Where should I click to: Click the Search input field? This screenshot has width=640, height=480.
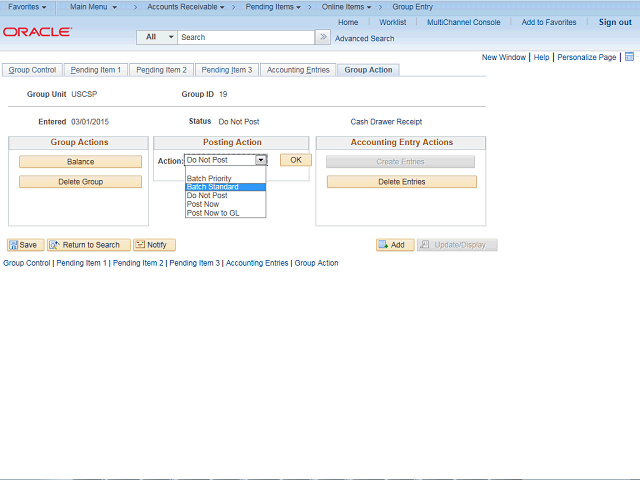[x=246, y=37]
